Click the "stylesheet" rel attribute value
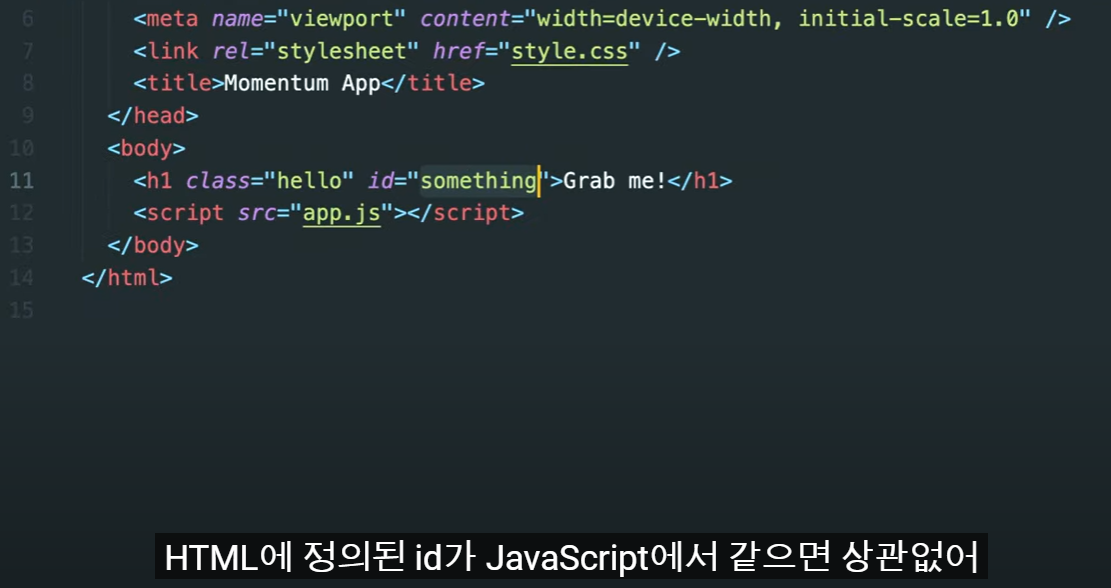The height and width of the screenshot is (588, 1111). coord(342,52)
